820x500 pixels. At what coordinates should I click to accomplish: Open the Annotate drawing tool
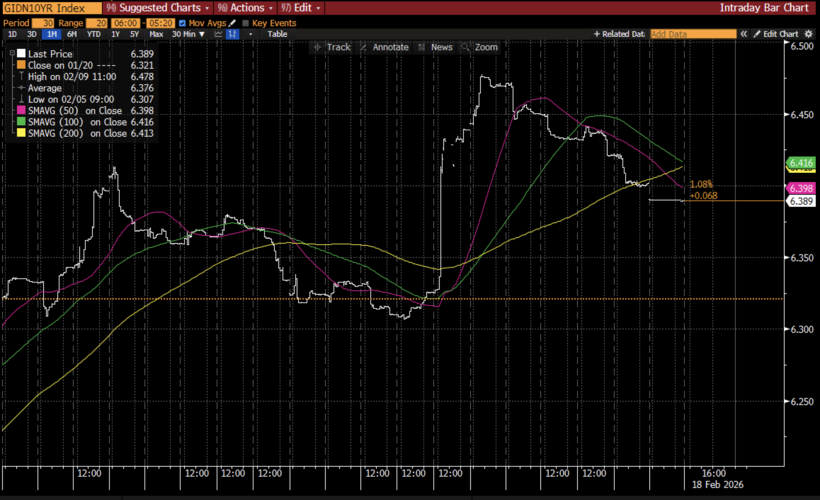385,47
